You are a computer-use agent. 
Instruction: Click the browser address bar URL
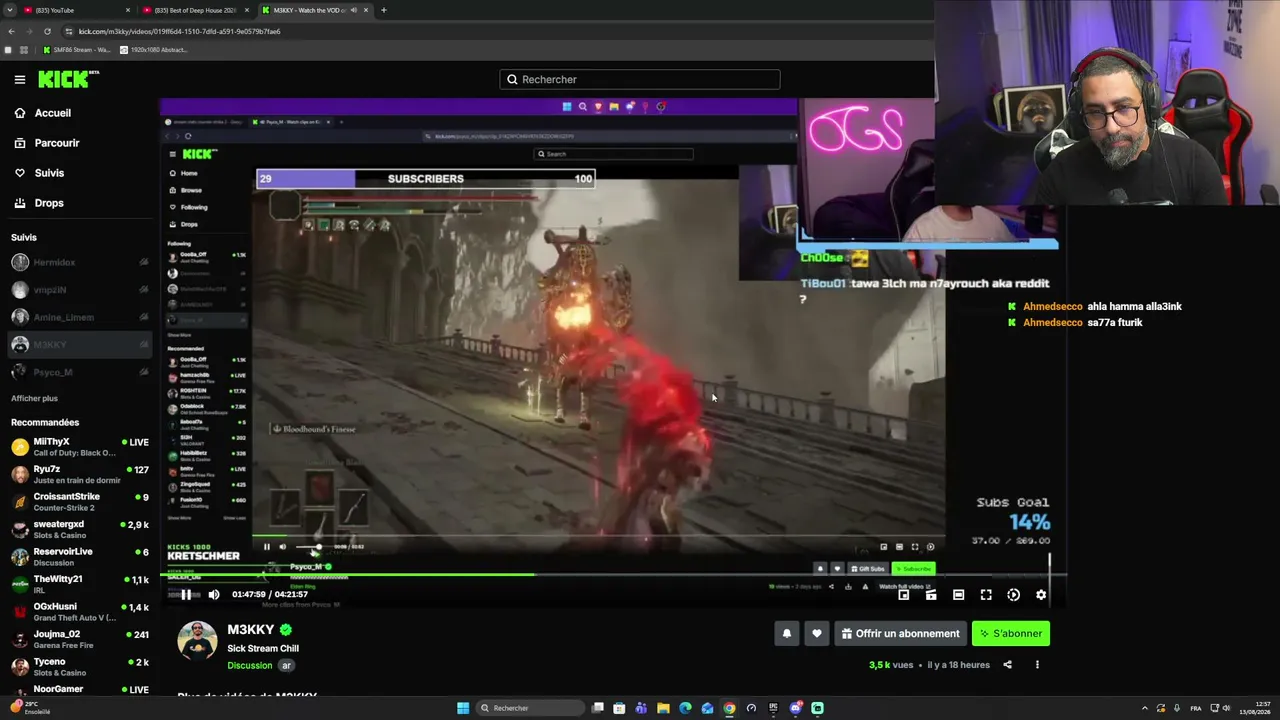coord(180,31)
